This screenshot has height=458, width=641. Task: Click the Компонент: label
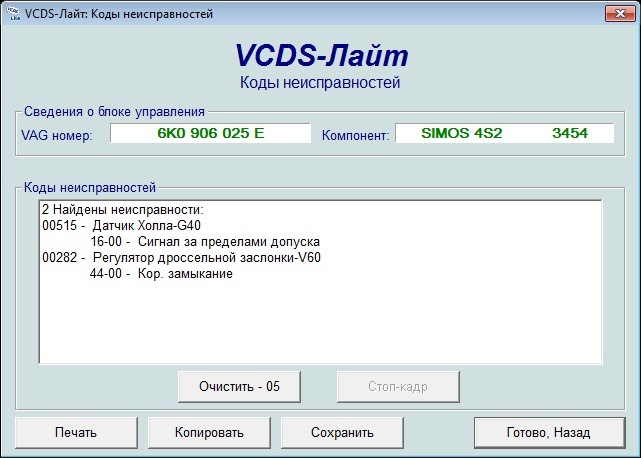pyautogui.click(x=356, y=135)
